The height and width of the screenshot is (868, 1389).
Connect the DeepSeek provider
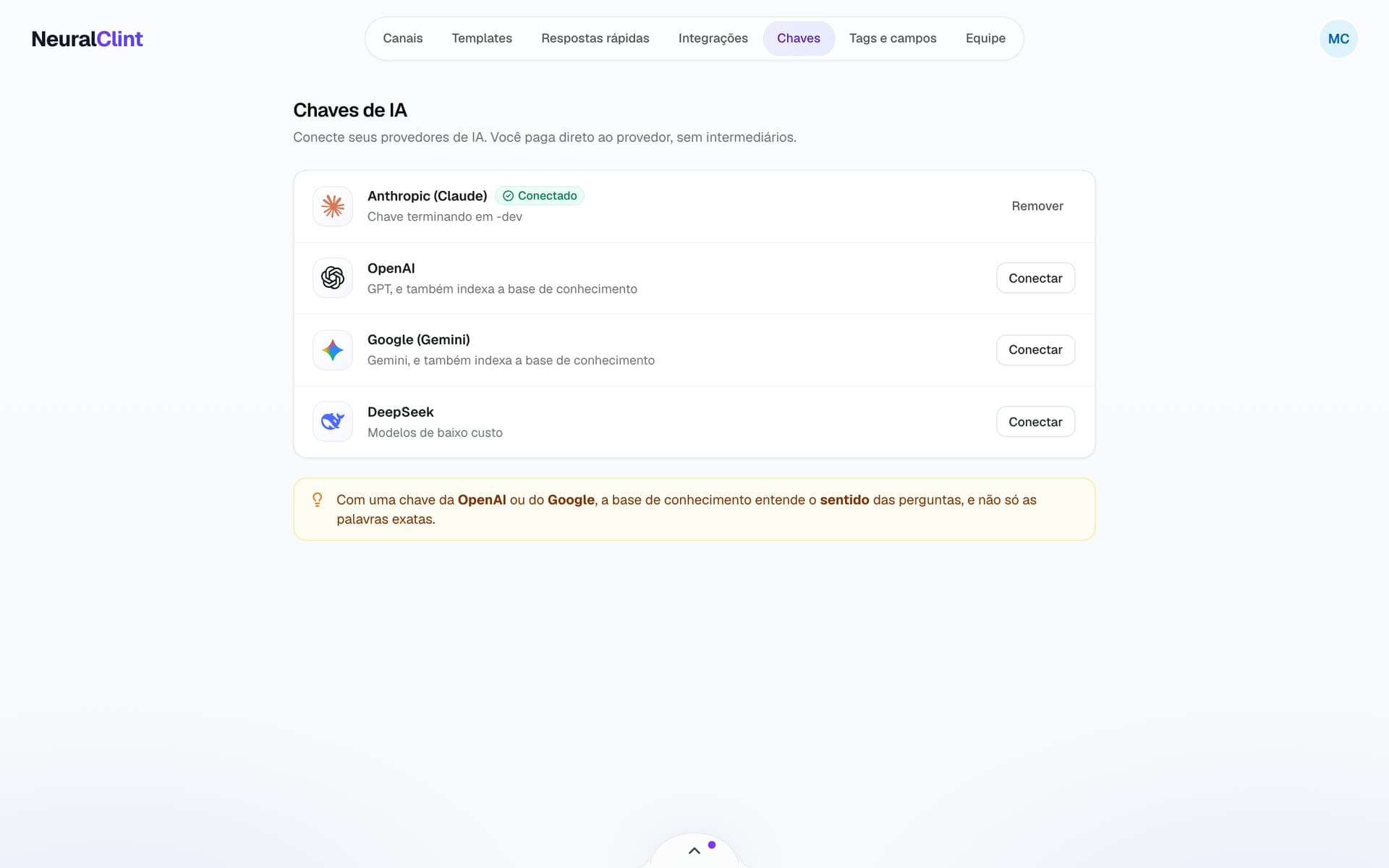point(1035,422)
